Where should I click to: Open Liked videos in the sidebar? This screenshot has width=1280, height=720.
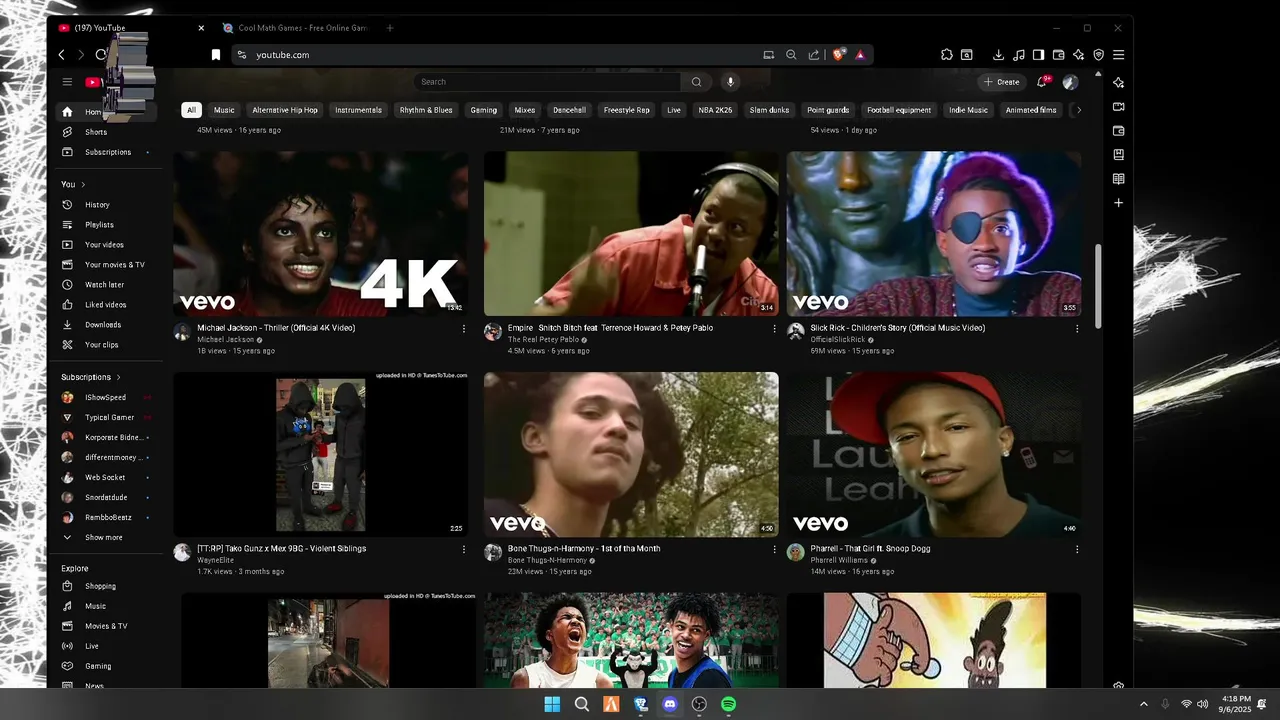(x=105, y=305)
